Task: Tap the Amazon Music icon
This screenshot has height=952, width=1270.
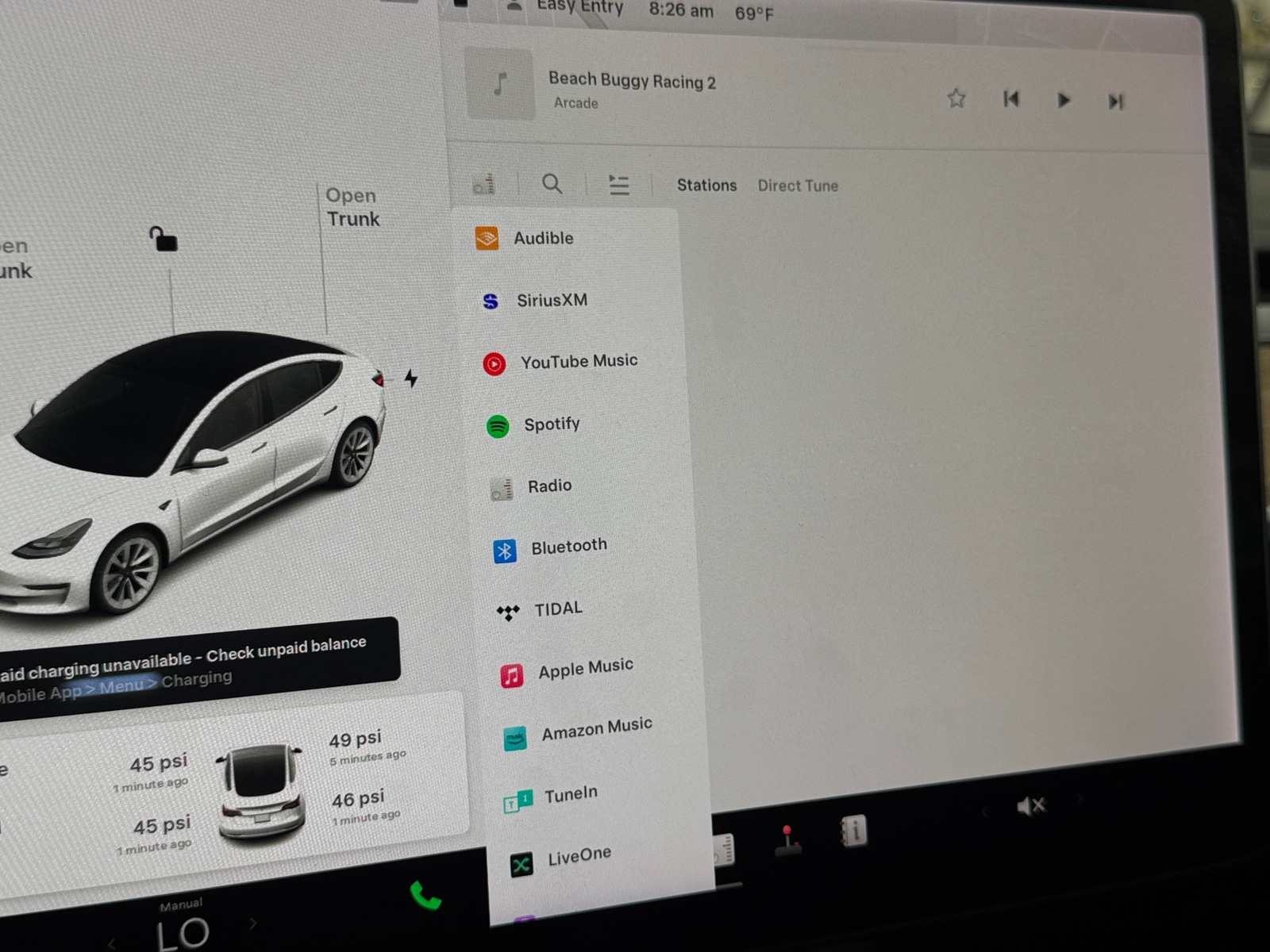Action: (x=515, y=739)
